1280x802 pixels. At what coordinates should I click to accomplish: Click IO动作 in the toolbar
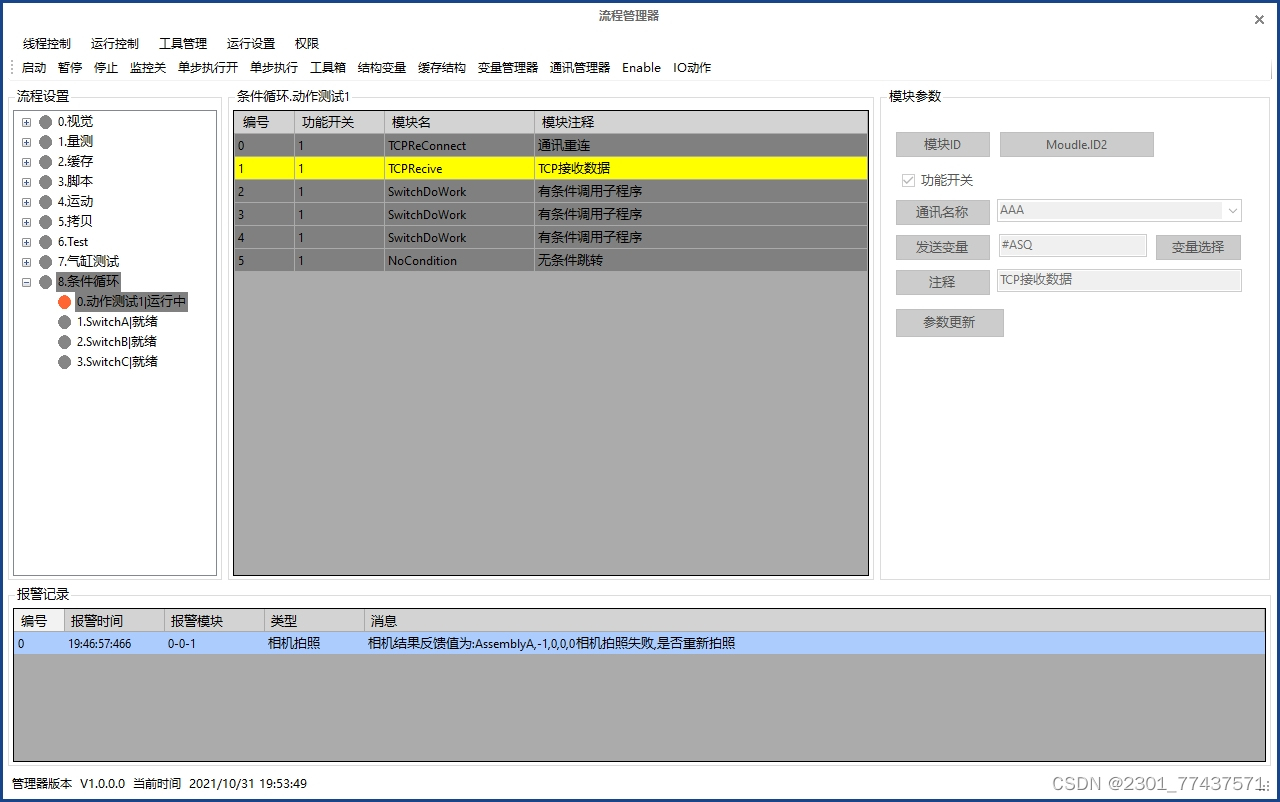point(692,68)
